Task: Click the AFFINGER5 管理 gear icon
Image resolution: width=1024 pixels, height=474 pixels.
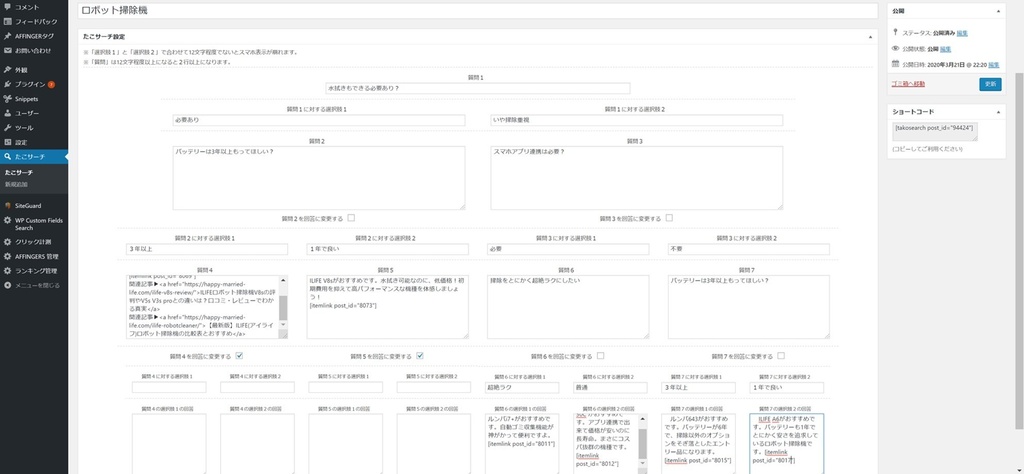Action: click(x=7, y=256)
